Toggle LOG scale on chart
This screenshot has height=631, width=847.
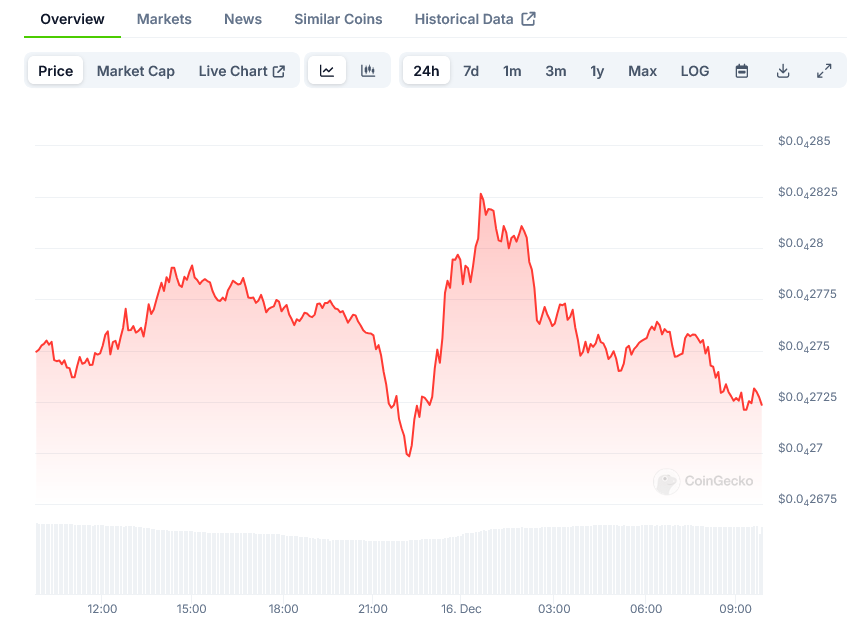(x=695, y=71)
